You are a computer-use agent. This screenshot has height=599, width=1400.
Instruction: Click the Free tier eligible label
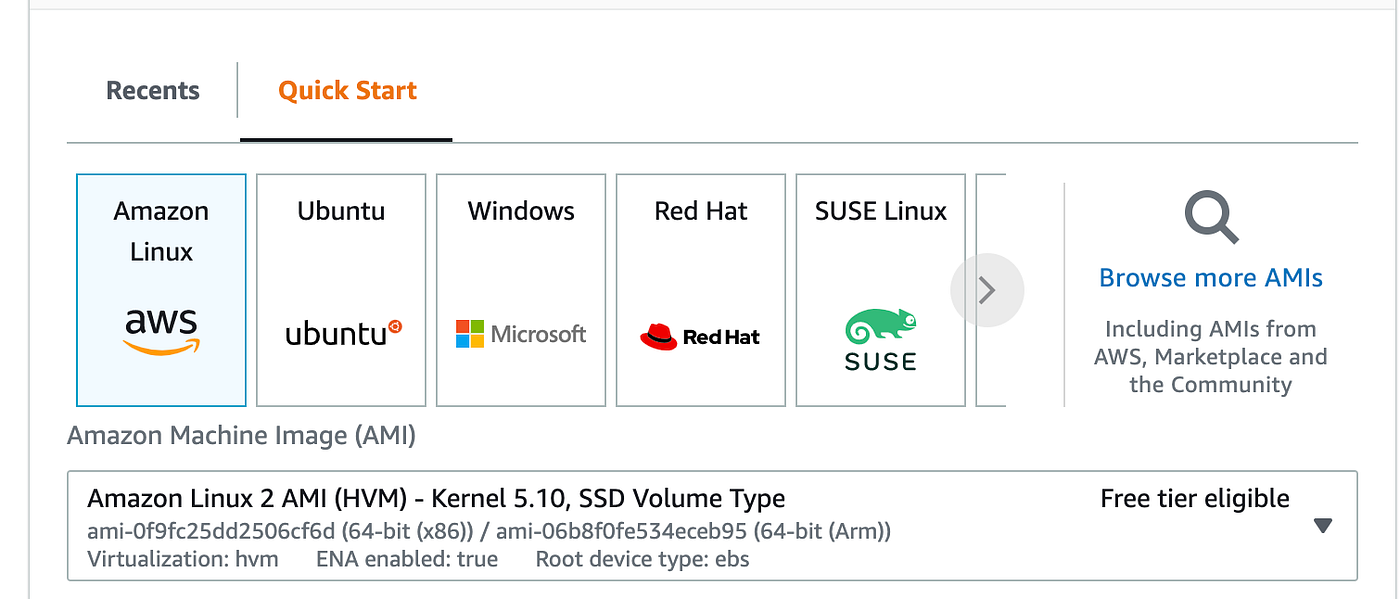(x=1194, y=499)
